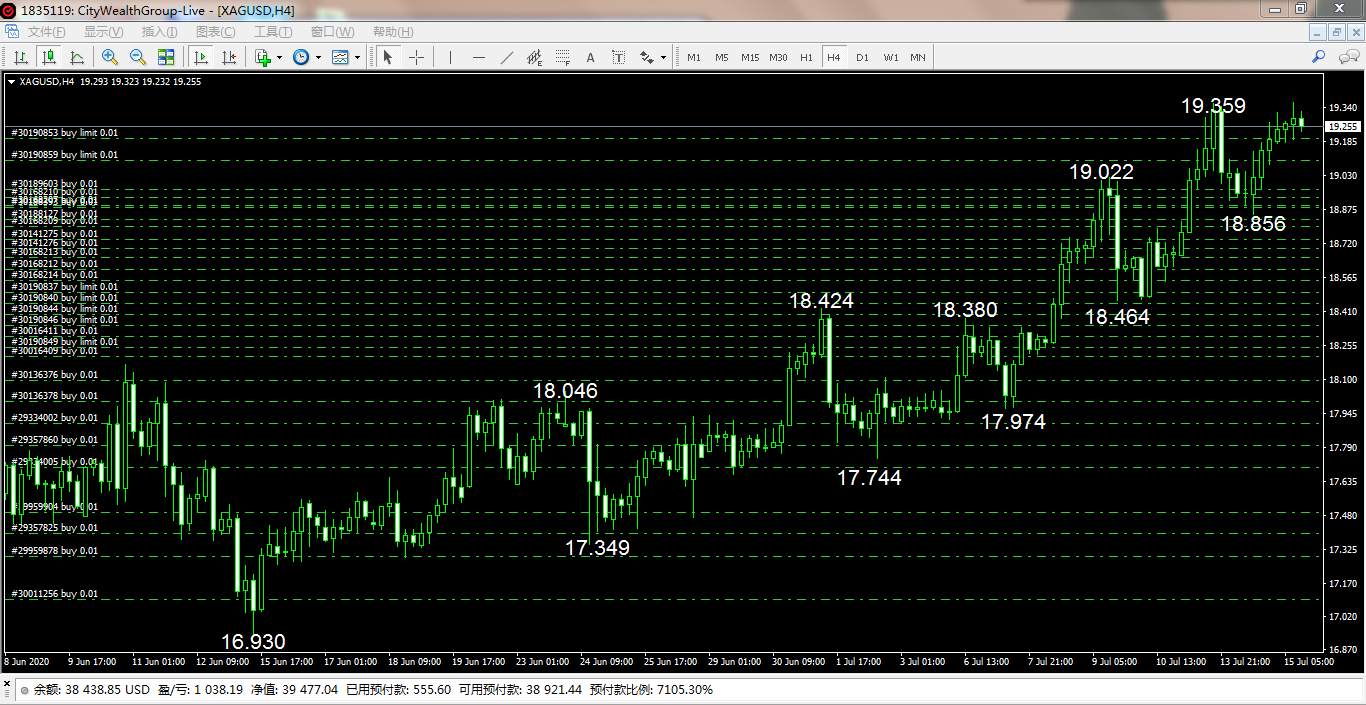Viewport: 1366px width, 705px height.
Task: Select order #30136376 buy label
Action: pos(54,375)
